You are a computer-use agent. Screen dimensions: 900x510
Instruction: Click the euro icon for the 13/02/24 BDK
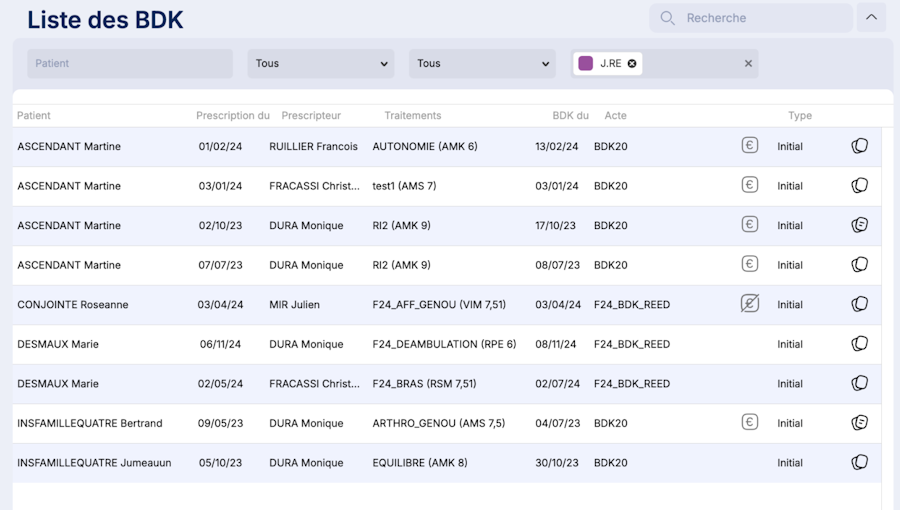pyautogui.click(x=750, y=146)
